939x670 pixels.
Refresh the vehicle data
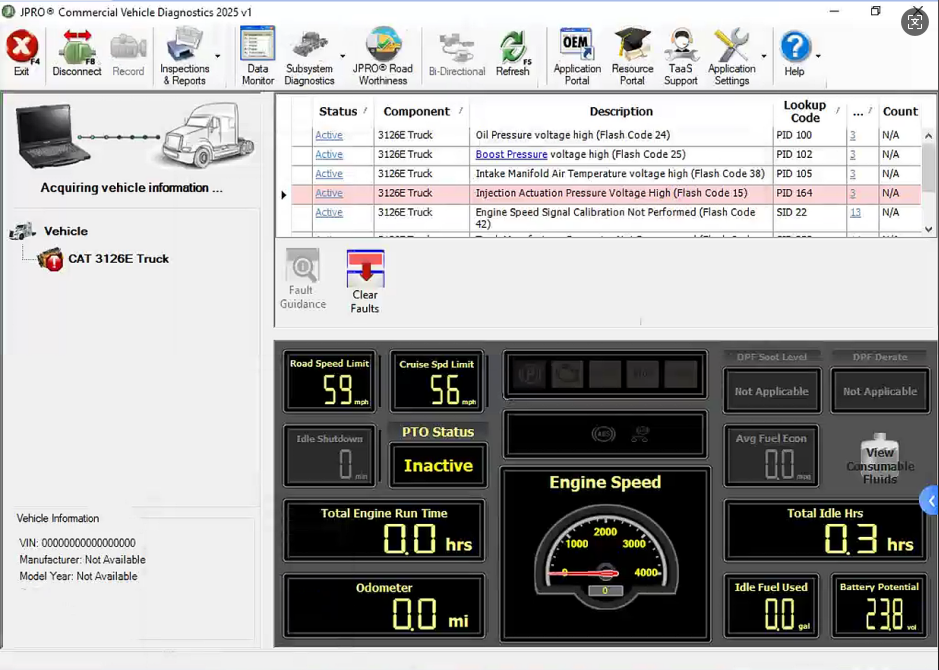pyautogui.click(x=513, y=54)
